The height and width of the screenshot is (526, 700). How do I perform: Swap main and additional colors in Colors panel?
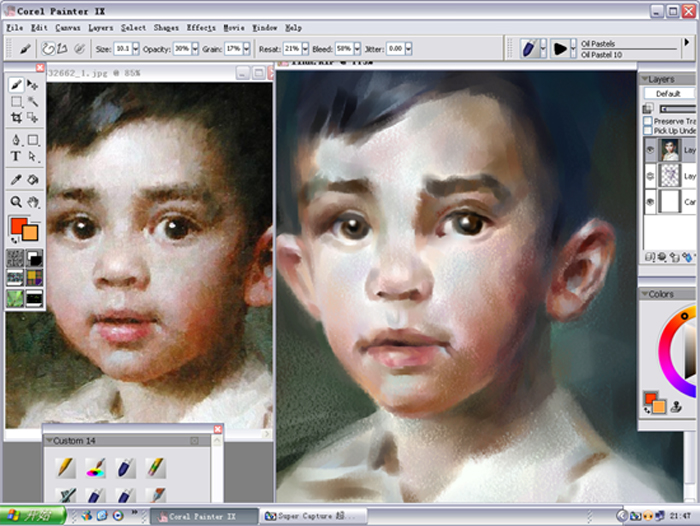[647, 410]
